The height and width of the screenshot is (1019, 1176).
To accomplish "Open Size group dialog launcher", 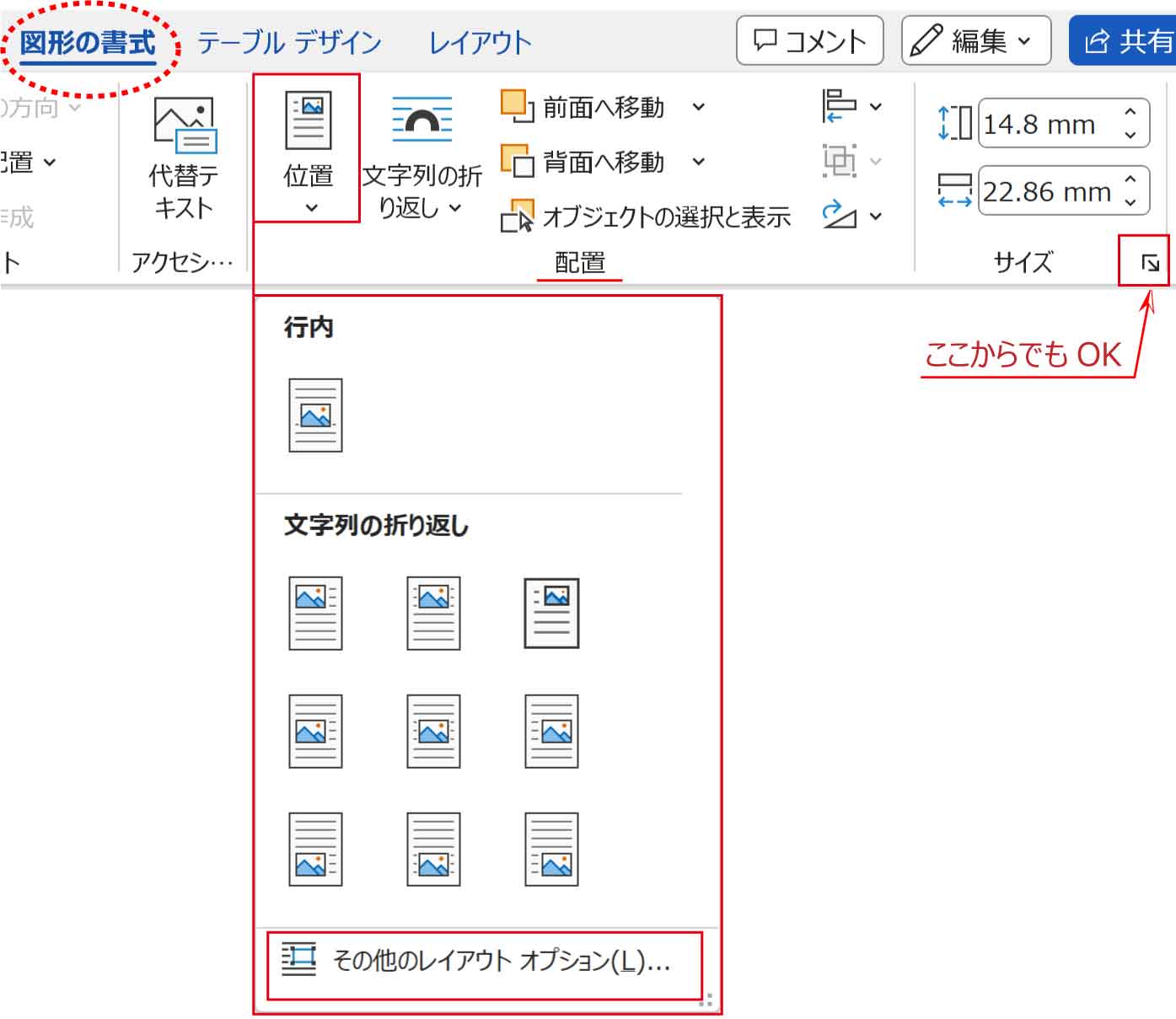I will [x=1150, y=263].
